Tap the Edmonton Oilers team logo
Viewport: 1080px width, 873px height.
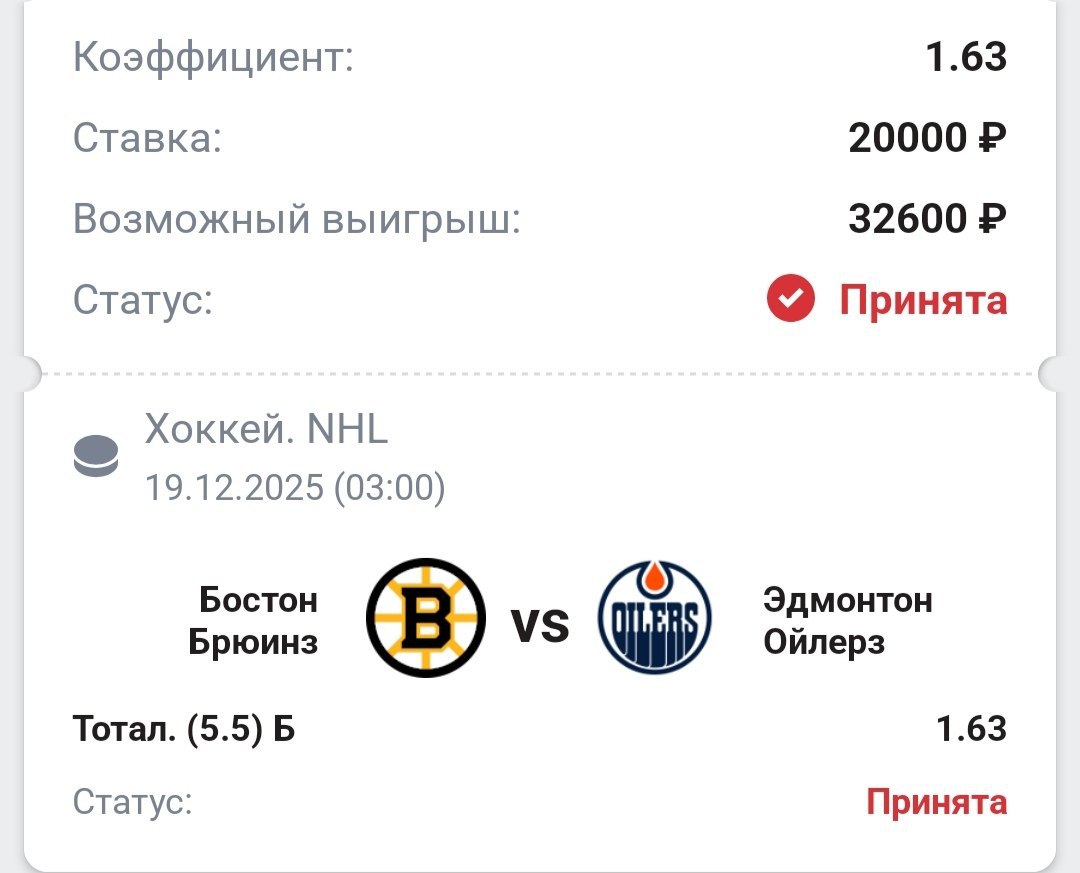click(654, 618)
